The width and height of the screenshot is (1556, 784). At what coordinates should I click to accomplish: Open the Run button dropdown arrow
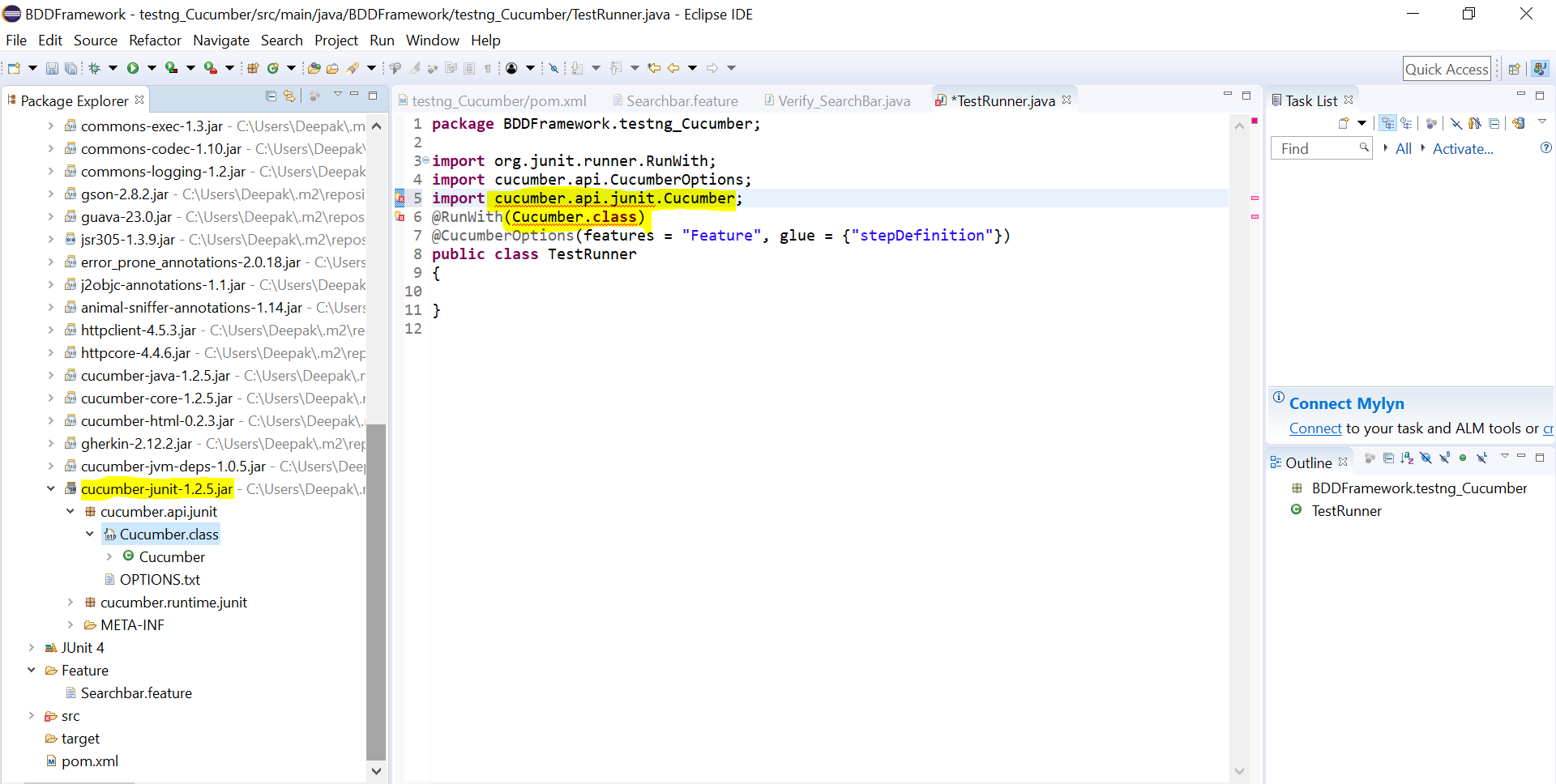point(152,68)
